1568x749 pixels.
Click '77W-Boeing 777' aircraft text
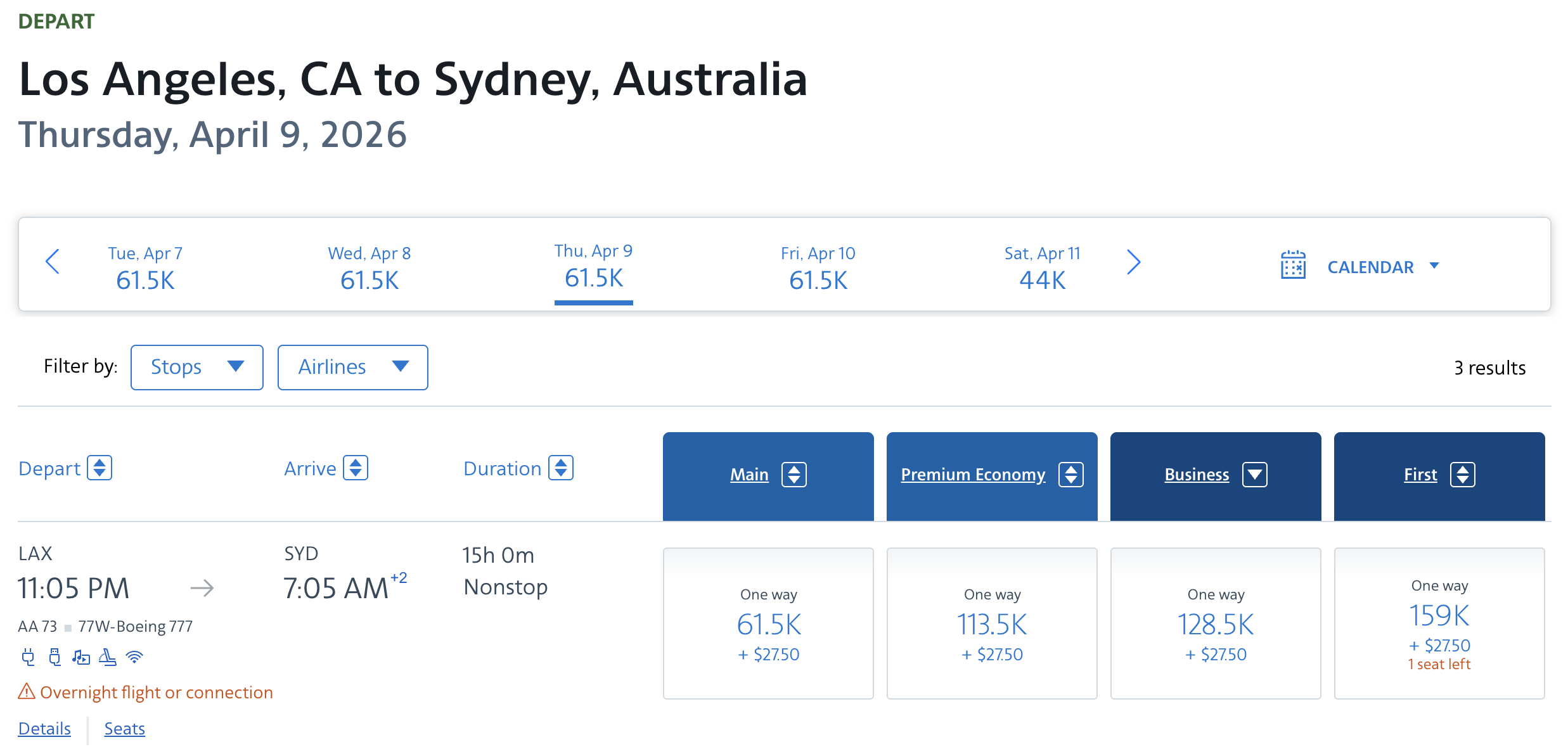(x=136, y=626)
